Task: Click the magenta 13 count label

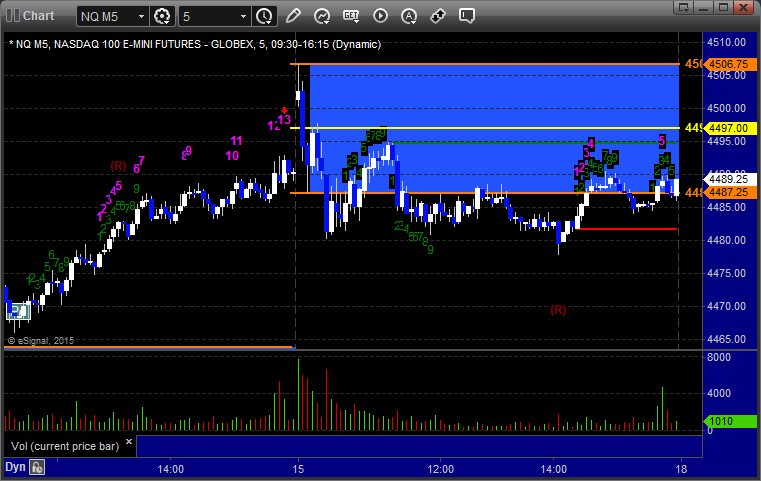Action: [x=284, y=119]
